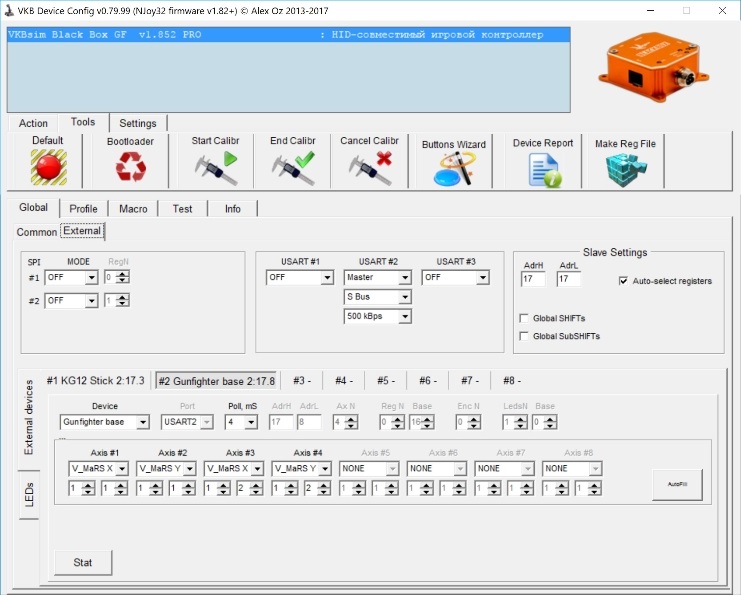Viewport: 741px width, 596px height.
Task: Select the #2 Gunfighter base device tab
Action: 216,381
